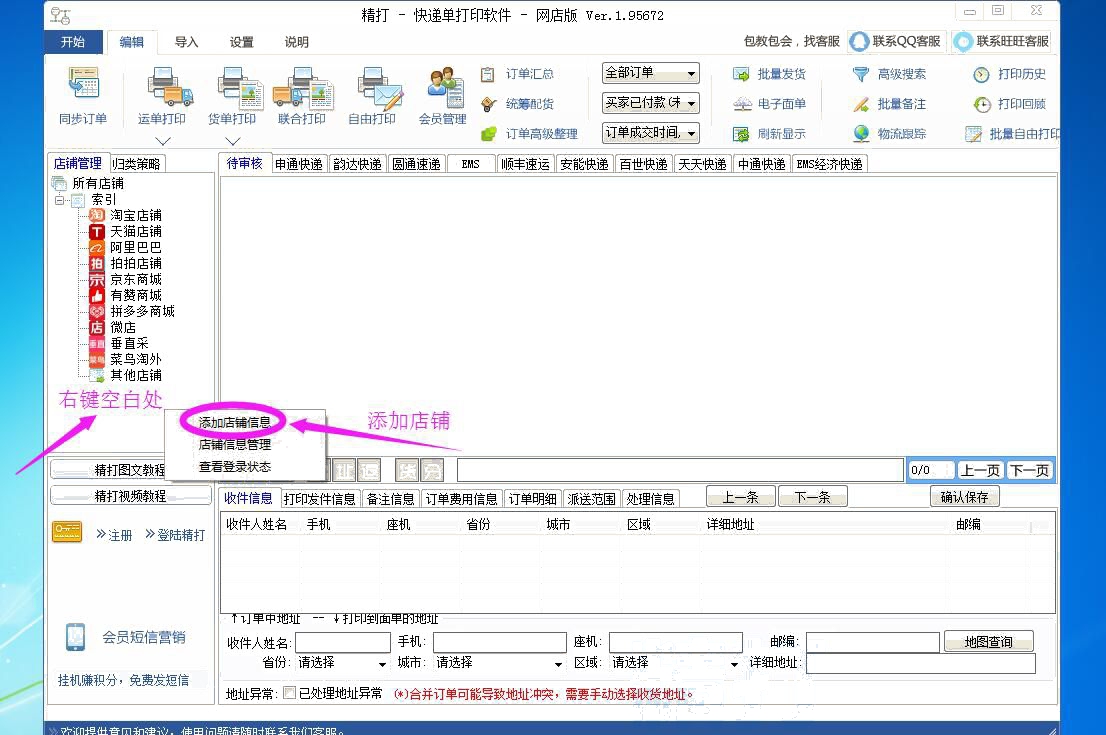
Task: Click 物流跟踪 logistics tracking icon
Action: 861,134
